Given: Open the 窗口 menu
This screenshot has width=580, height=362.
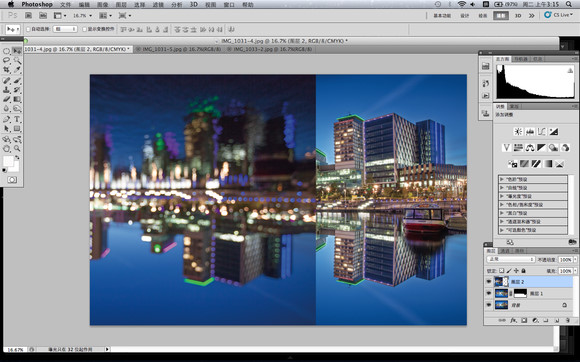Looking at the screenshot, I should tap(229, 4).
